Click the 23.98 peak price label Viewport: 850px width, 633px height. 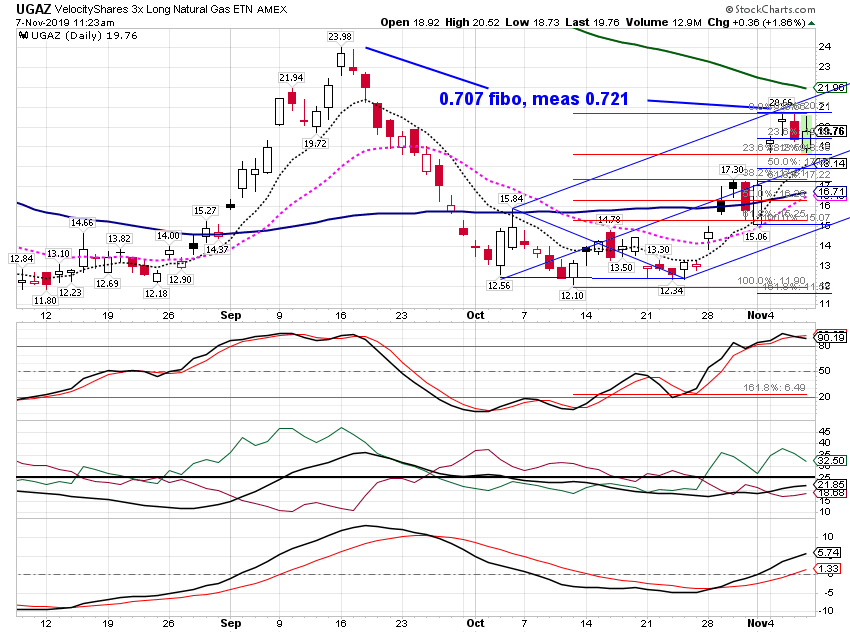pyautogui.click(x=339, y=36)
